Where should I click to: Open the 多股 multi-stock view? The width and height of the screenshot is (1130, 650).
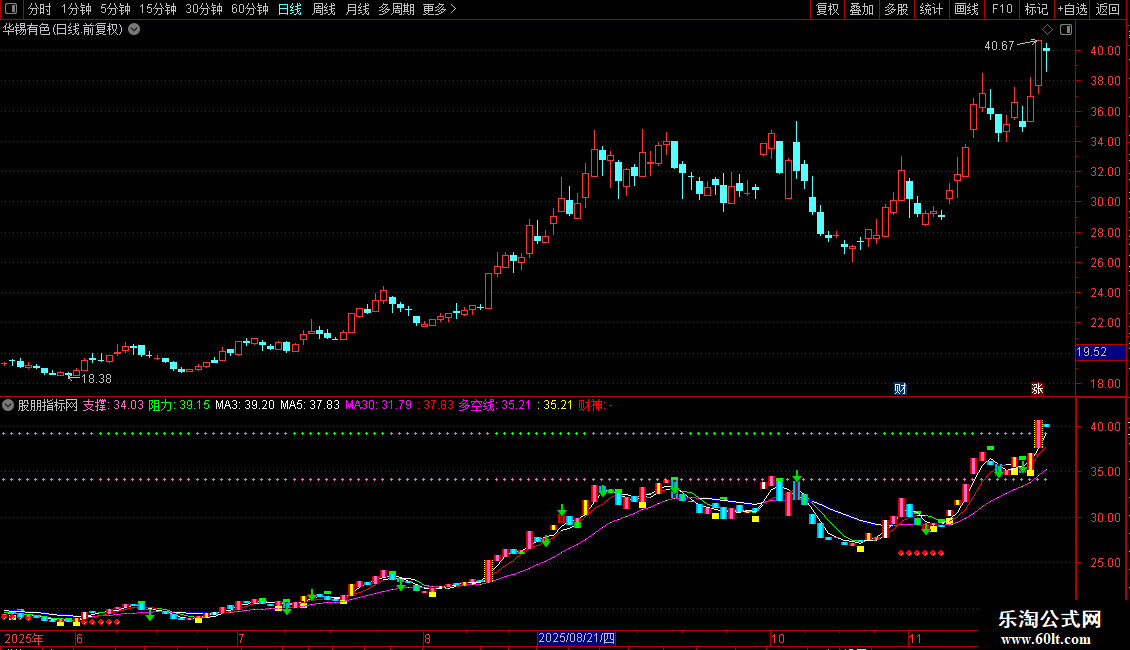point(896,9)
